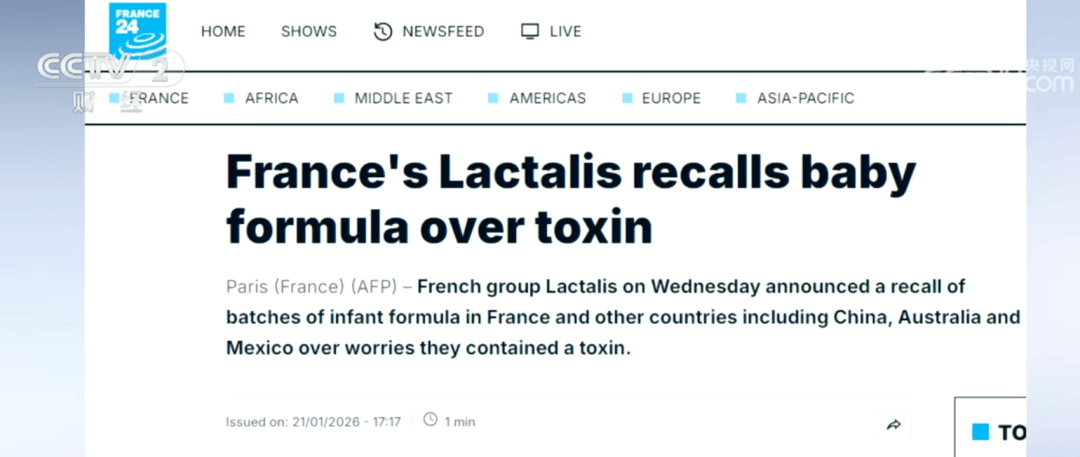Click the 1 min read label
Viewport: 1080px width, 457px height.
[460, 422]
